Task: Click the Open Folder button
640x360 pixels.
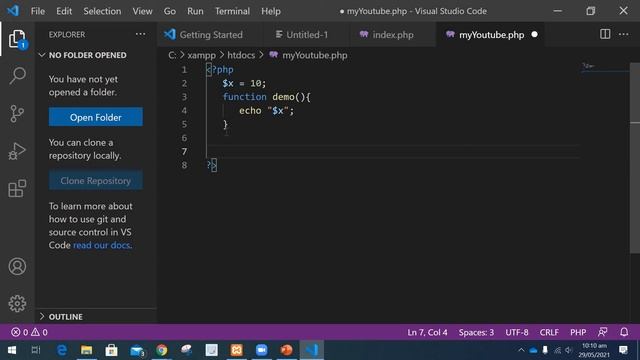Action: pyautogui.click(x=96, y=117)
